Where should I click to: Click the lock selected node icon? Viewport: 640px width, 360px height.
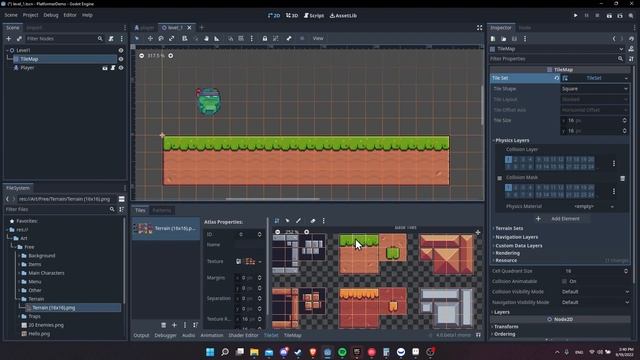[x=265, y=38]
